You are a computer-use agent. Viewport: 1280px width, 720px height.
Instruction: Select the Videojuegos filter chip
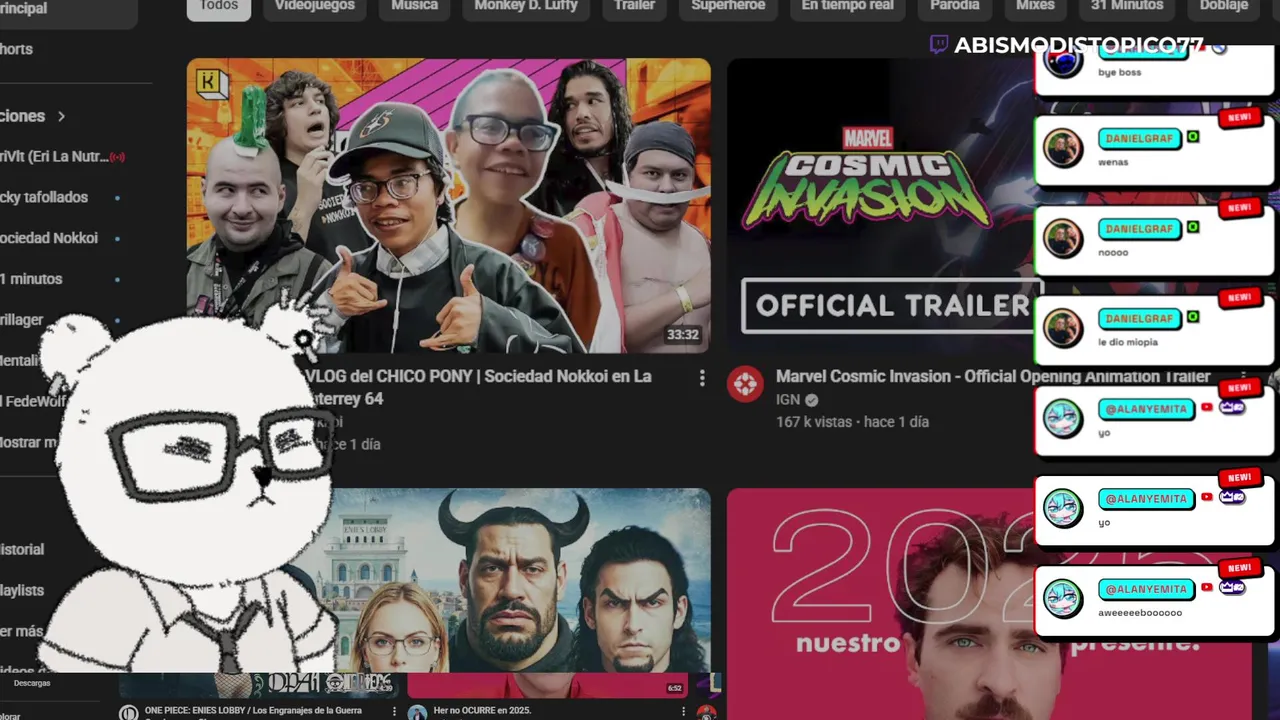(315, 6)
